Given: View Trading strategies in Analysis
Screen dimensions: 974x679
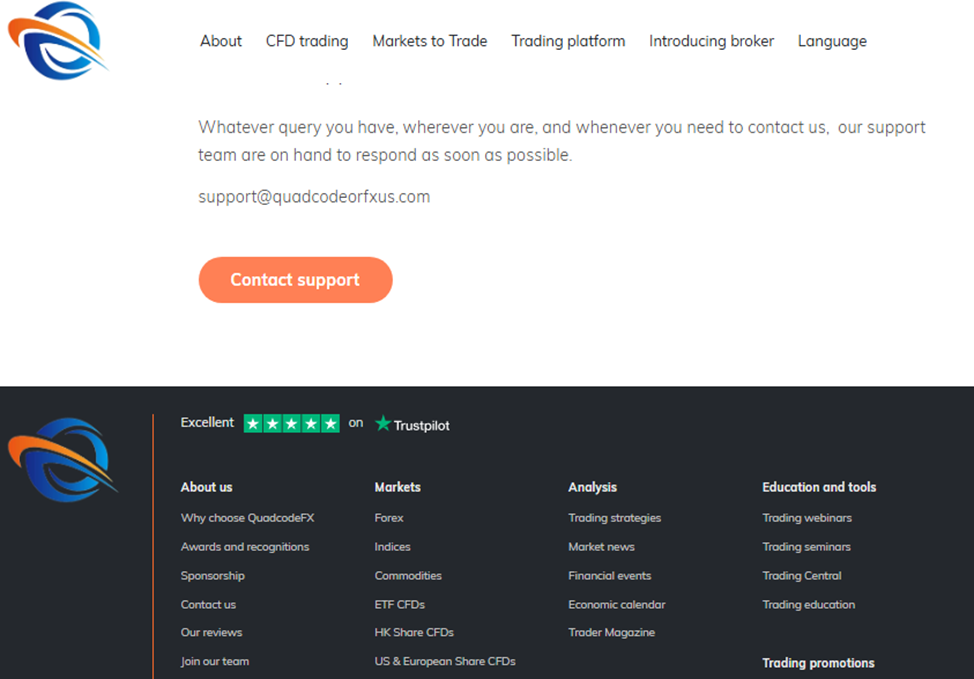Looking at the screenshot, I should (x=614, y=518).
